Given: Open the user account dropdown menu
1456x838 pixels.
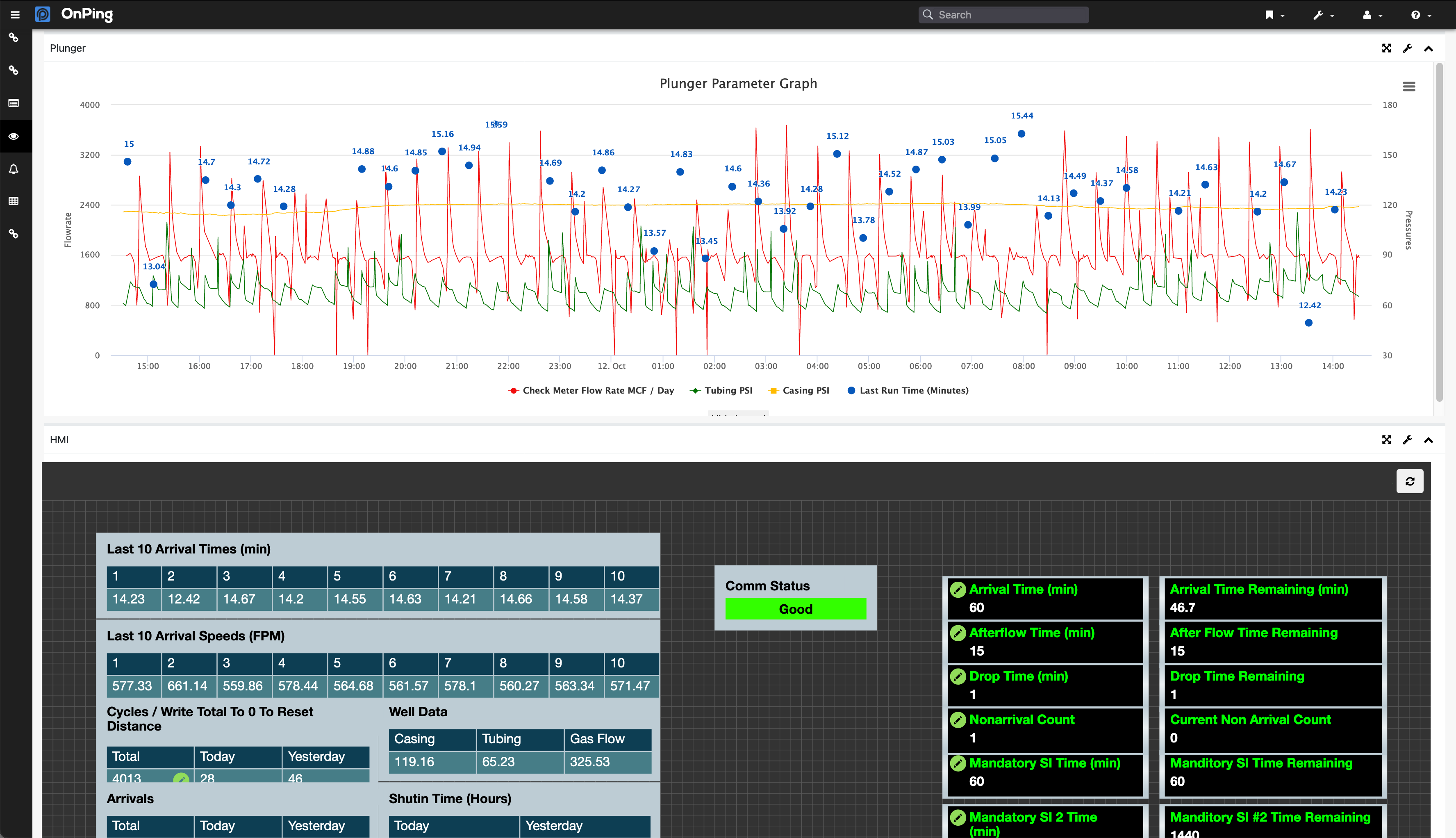Looking at the screenshot, I should 1372,15.
